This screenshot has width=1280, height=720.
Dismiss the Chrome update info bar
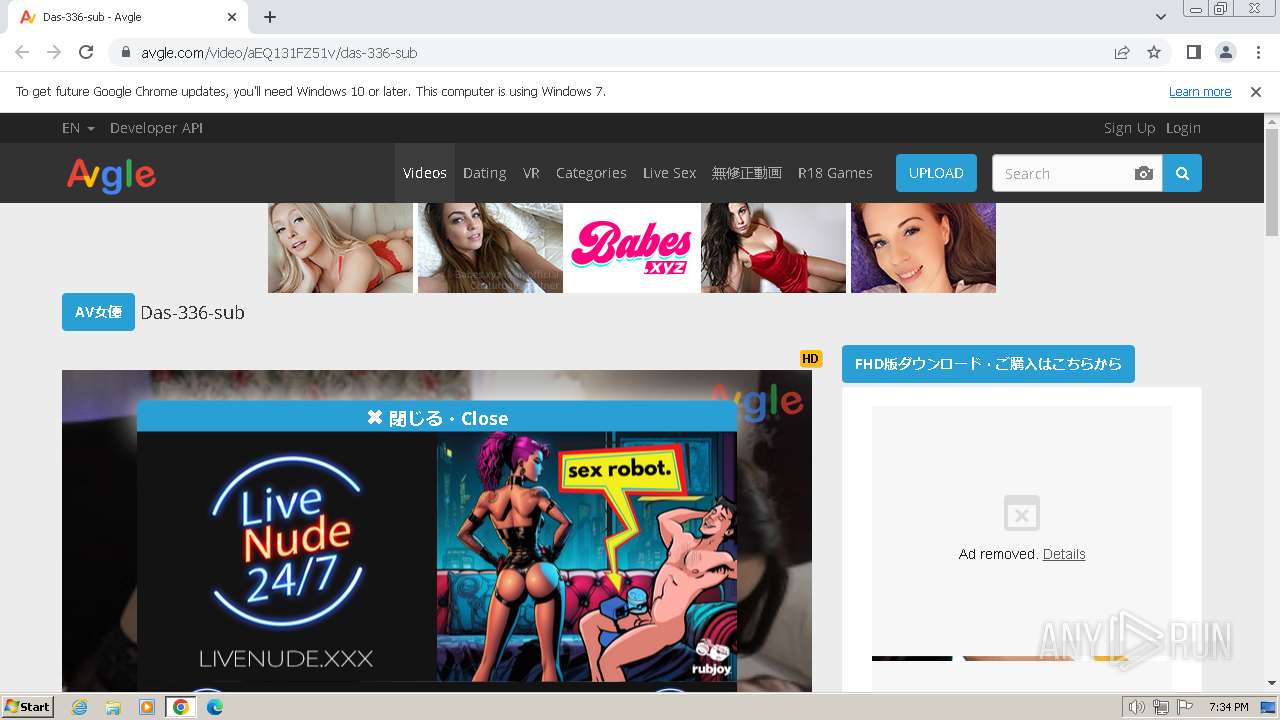point(1256,92)
